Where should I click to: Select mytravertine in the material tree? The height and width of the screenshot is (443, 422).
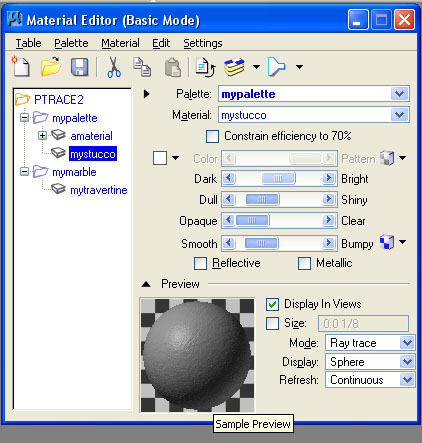[99, 190]
